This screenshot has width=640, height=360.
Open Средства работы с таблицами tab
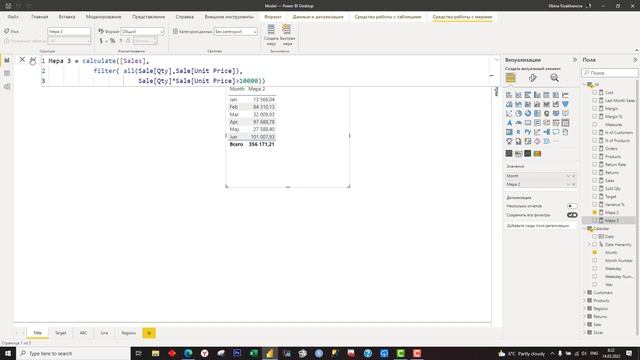[x=388, y=17]
